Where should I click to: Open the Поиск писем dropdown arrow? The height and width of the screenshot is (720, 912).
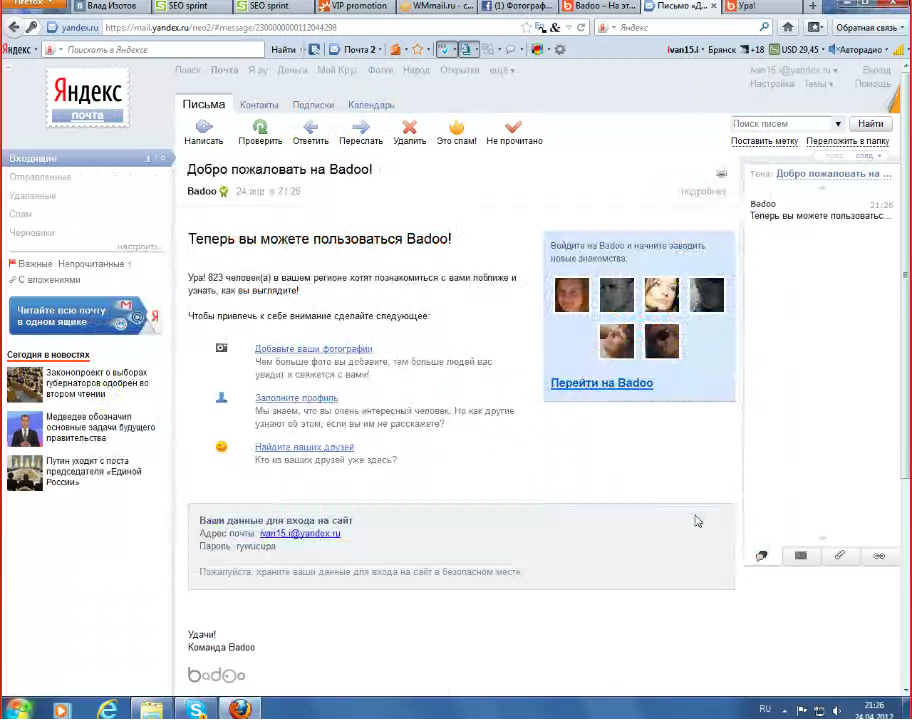[838, 124]
